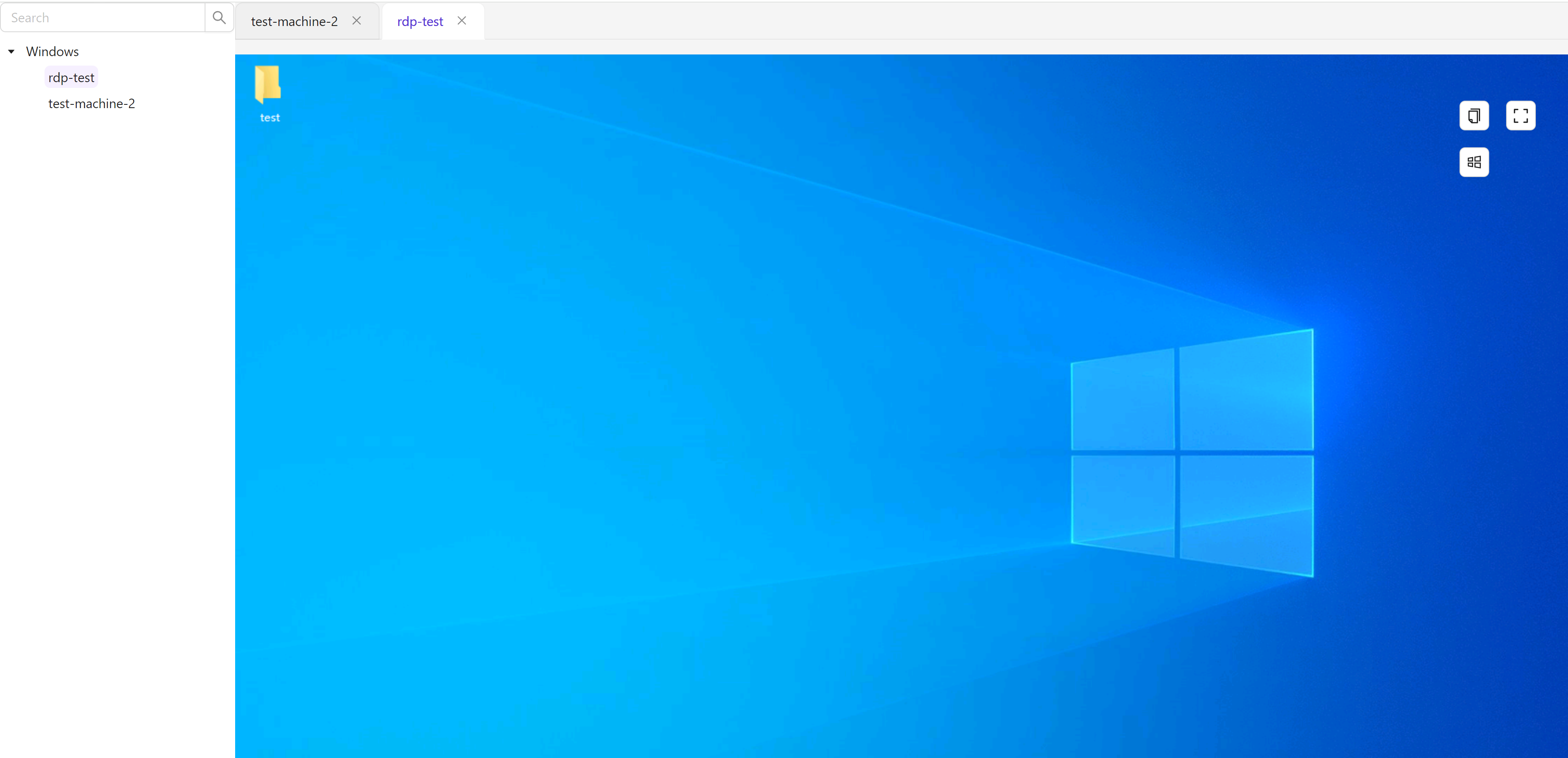This screenshot has height=758, width=1568.
Task: Collapse the Windows tree group
Action: coord(11,52)
